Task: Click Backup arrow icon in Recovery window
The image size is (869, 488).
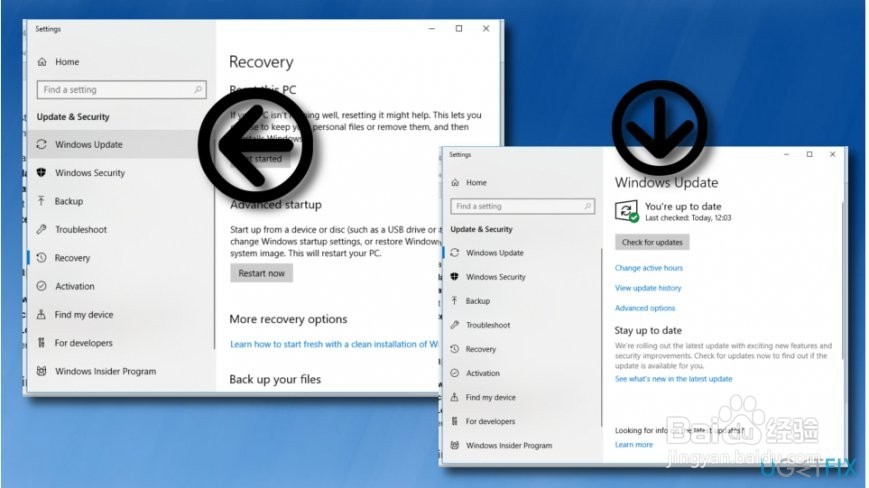Action: click(x=42, y=201)
